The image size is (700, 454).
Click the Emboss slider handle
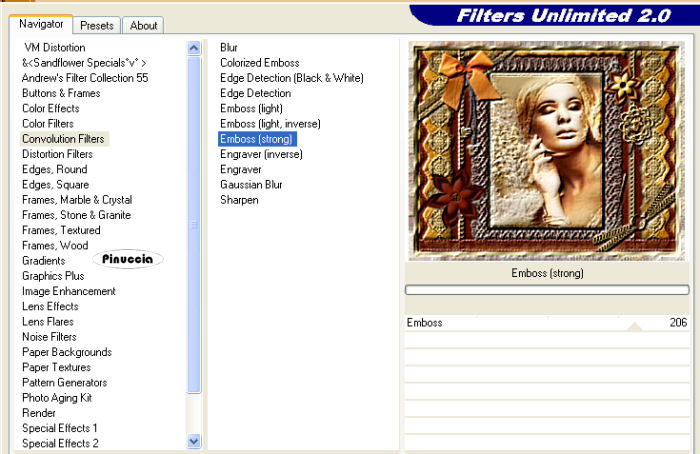[634, 327]
